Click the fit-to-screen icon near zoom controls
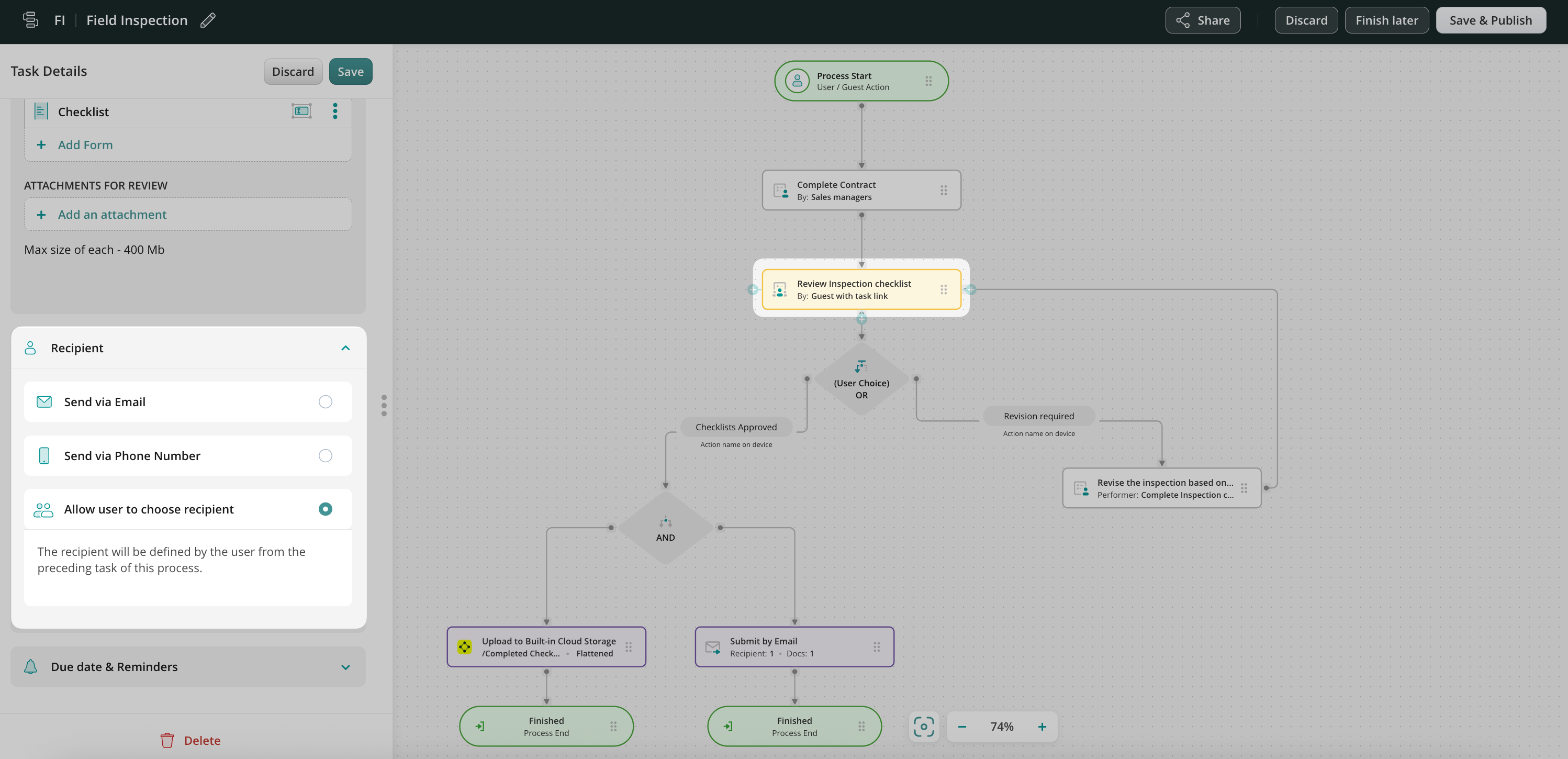 923,726
